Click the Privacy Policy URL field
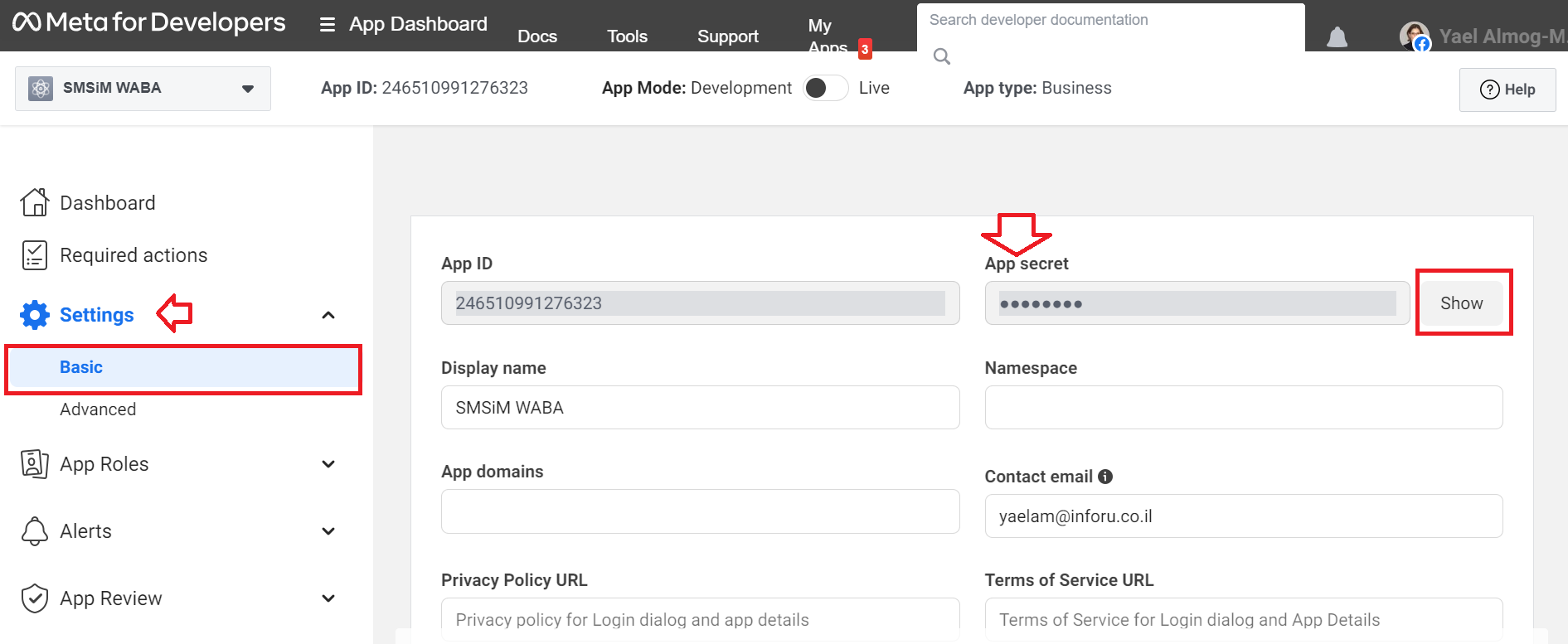 coord(700,619)
